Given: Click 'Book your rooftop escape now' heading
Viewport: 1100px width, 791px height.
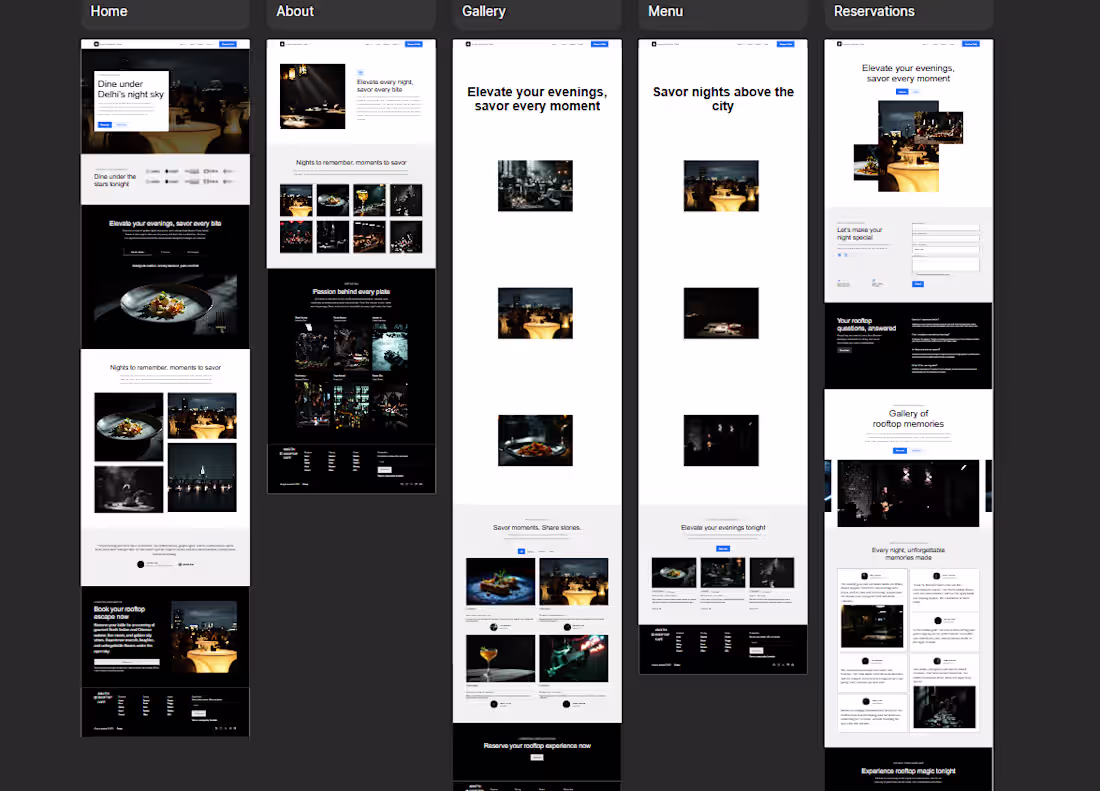Looking at the screenshot, I should pos(120,613).
